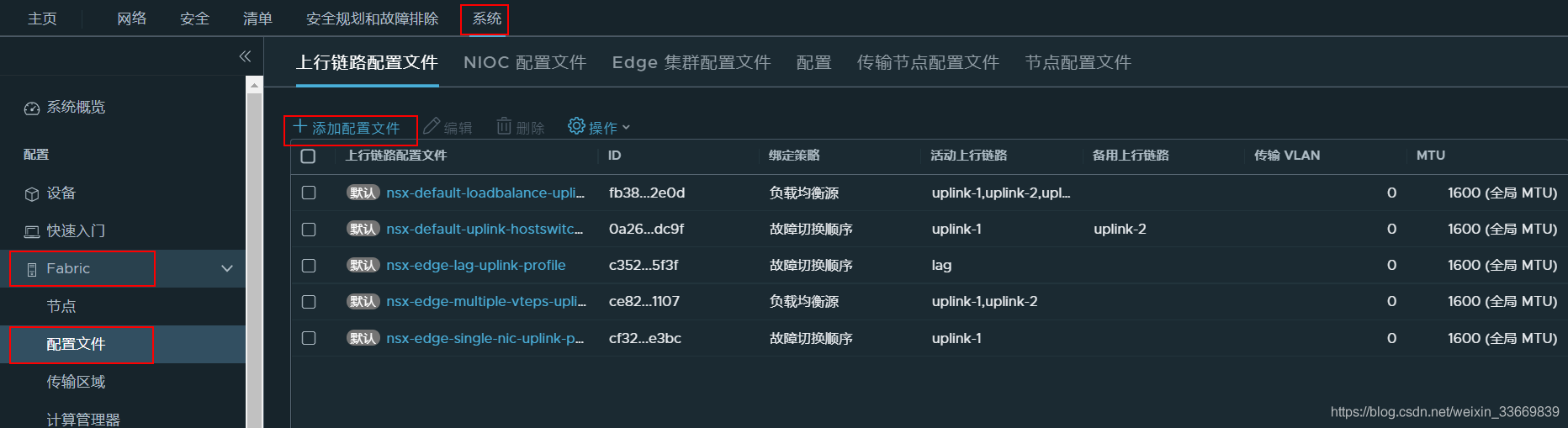Image resolution: width=1568 pixels, height=428 pixels.
Task: Click the System Overview (系统概览) icon
Action: [x=32, y=108]
